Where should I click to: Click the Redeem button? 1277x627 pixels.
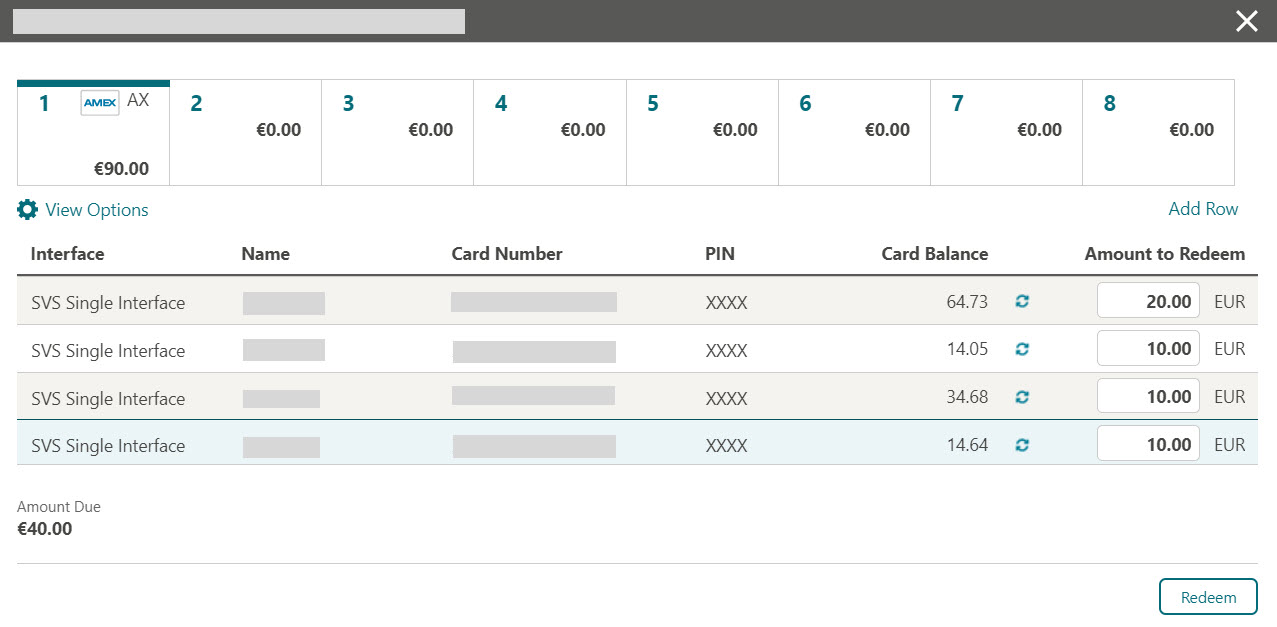coord(1207,596)
